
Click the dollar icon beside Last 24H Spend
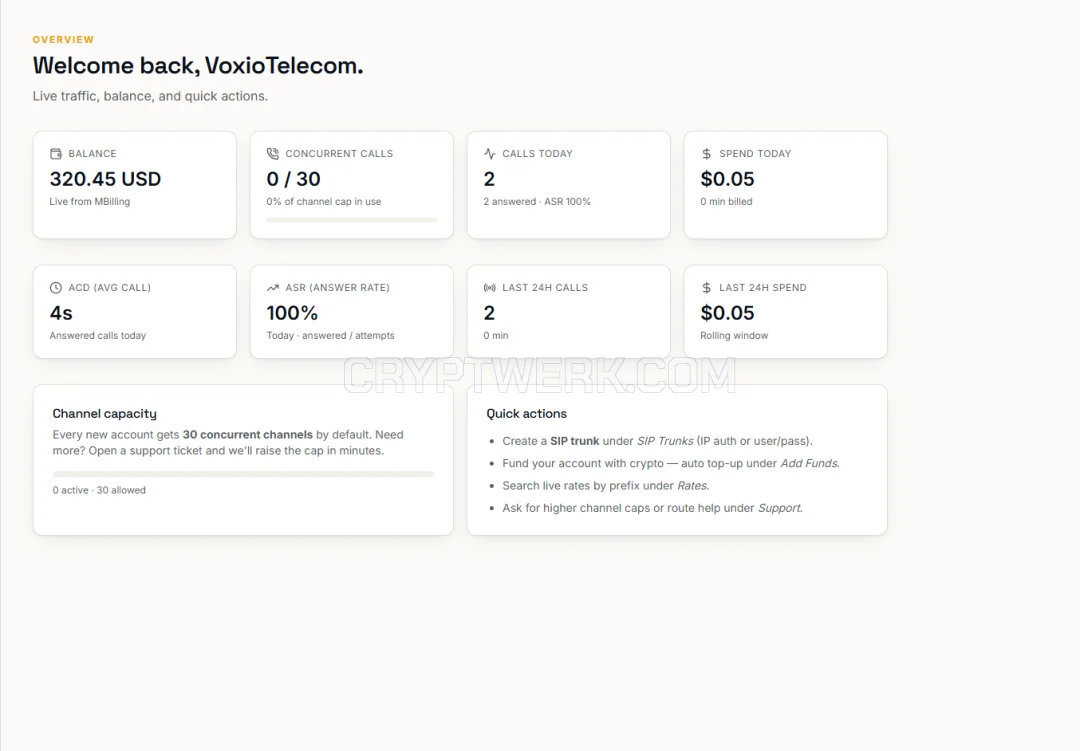pyautogui.click(x=707, y=287)
